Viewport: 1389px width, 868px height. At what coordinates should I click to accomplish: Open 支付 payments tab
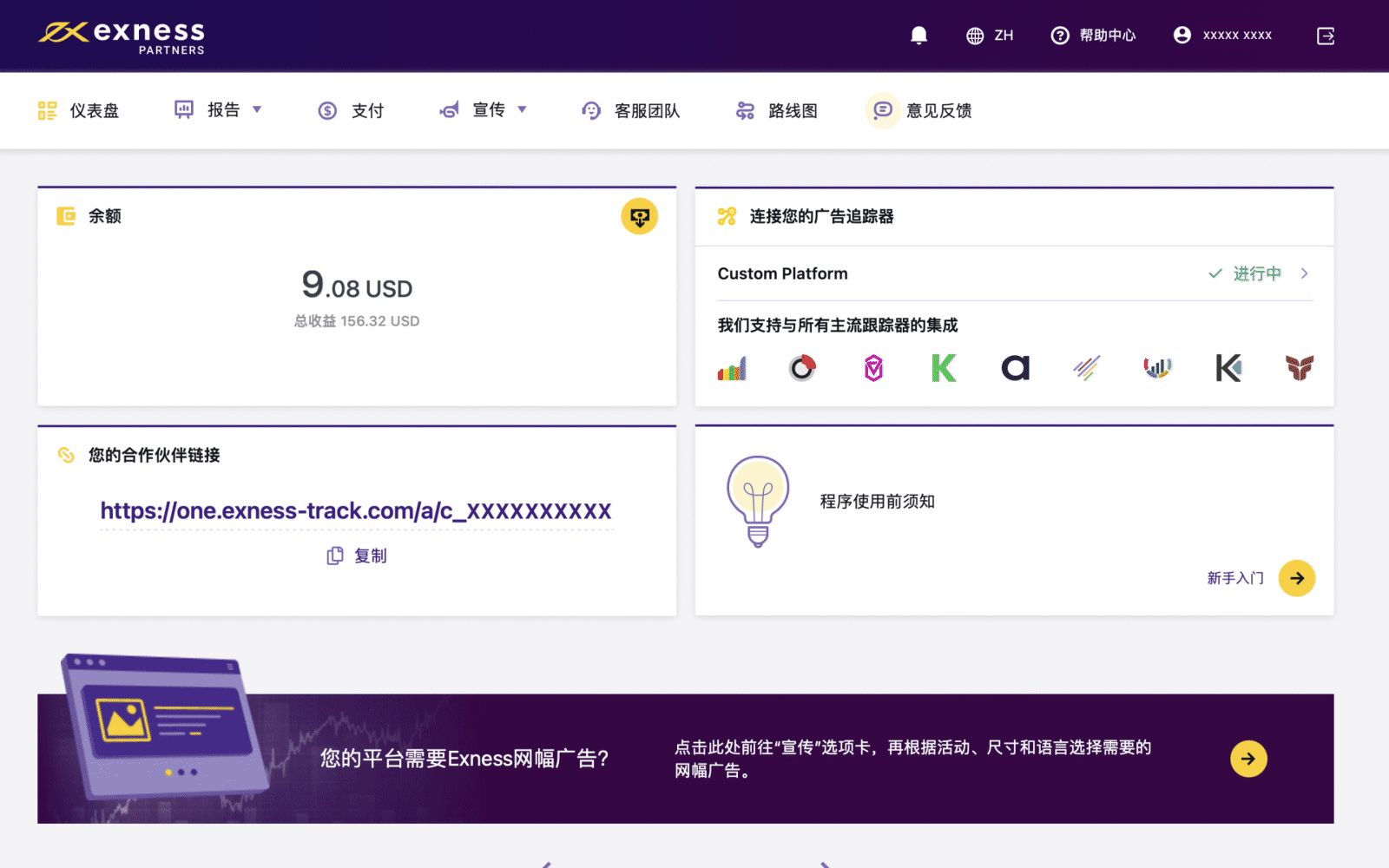click(367, 110)
